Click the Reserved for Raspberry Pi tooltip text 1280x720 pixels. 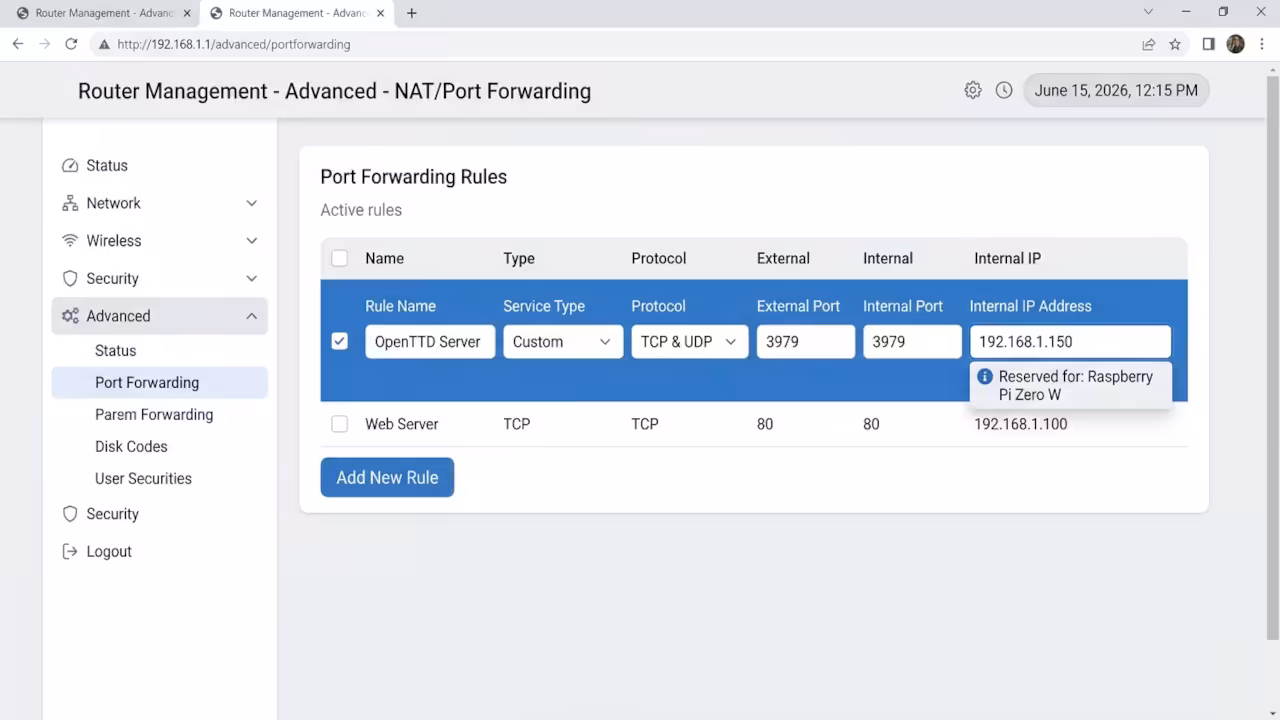coord(1076,386)
